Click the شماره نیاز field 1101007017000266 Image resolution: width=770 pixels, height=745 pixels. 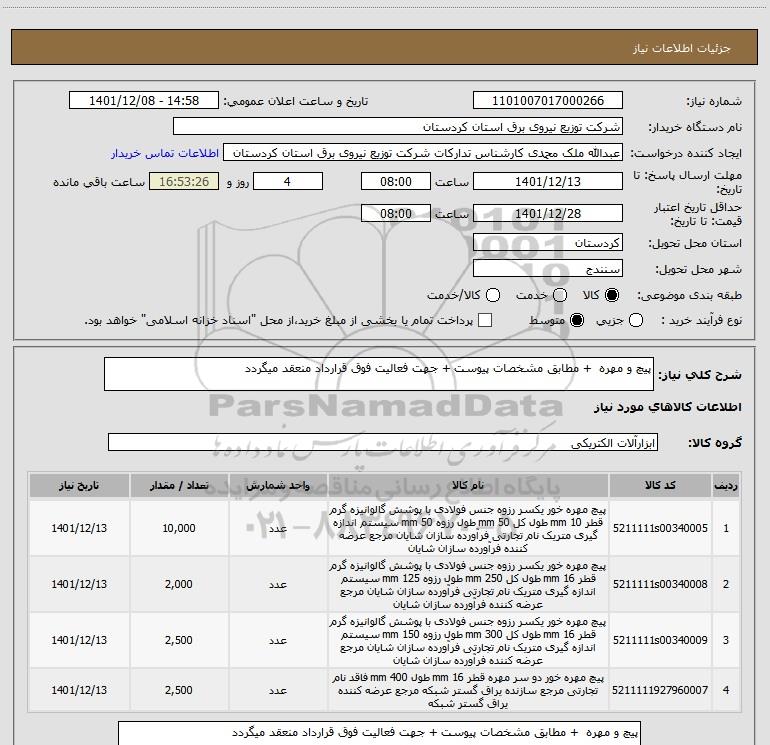point(548,101)
